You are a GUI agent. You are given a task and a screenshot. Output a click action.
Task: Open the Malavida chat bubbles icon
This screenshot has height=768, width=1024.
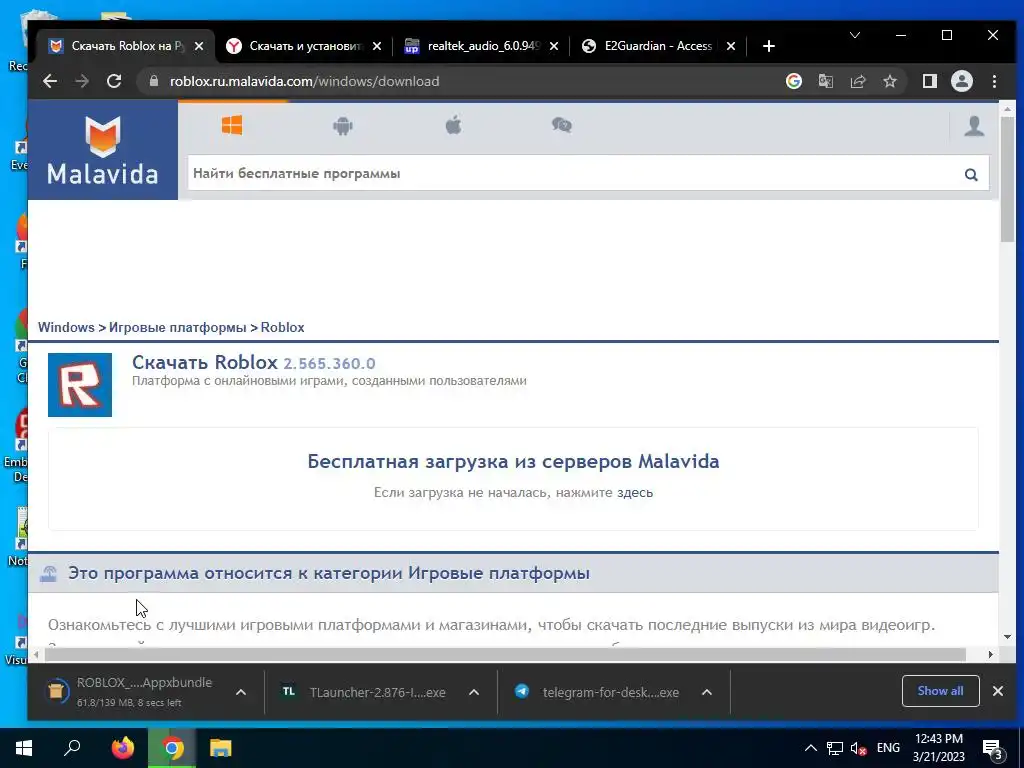point(562,125)
